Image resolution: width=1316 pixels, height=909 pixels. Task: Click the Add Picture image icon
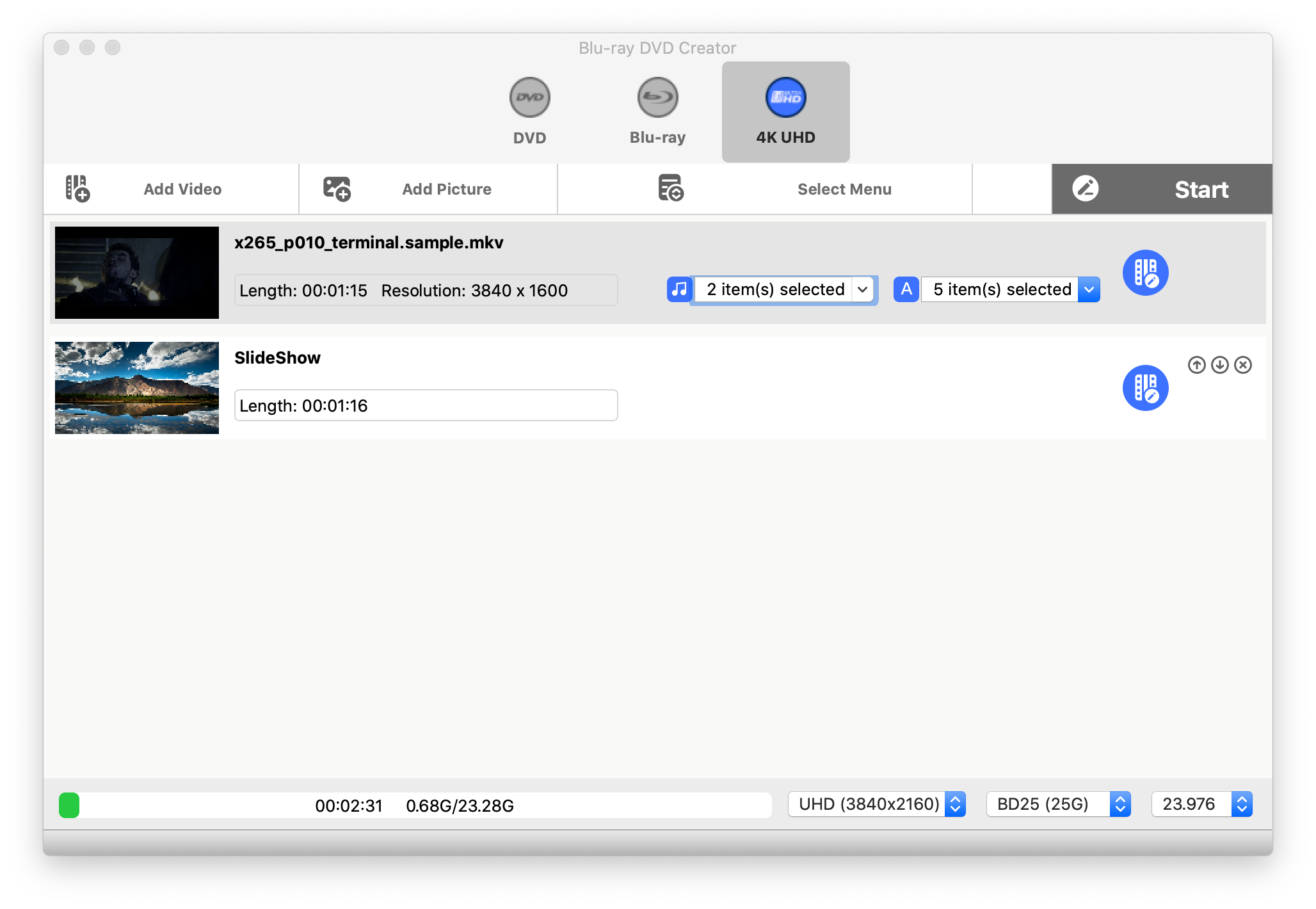click(337, 189)
